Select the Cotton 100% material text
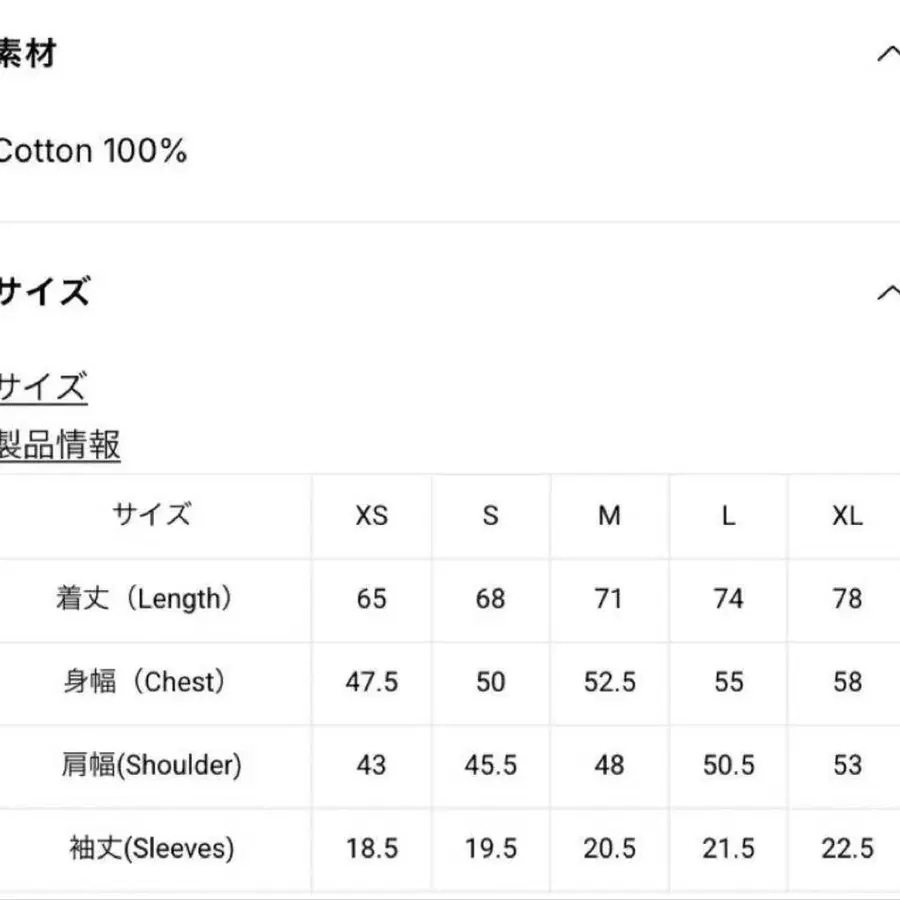The width and height of the screenshot is (900, 900). coord(92,152)
